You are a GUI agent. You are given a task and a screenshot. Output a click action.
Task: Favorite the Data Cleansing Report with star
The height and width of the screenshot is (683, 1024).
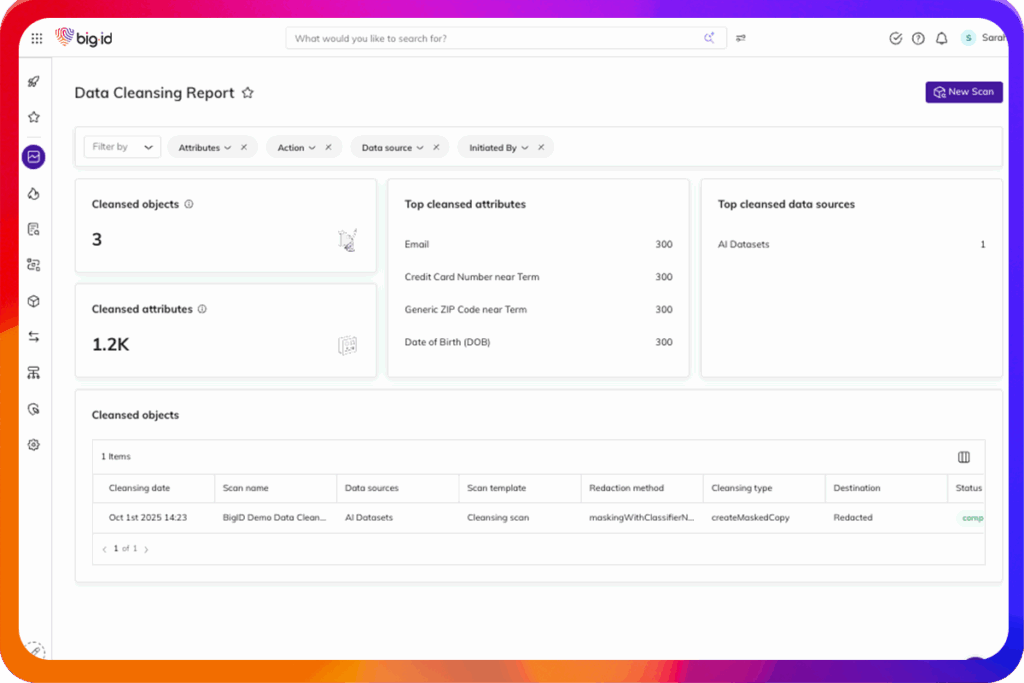coord(248,93)
